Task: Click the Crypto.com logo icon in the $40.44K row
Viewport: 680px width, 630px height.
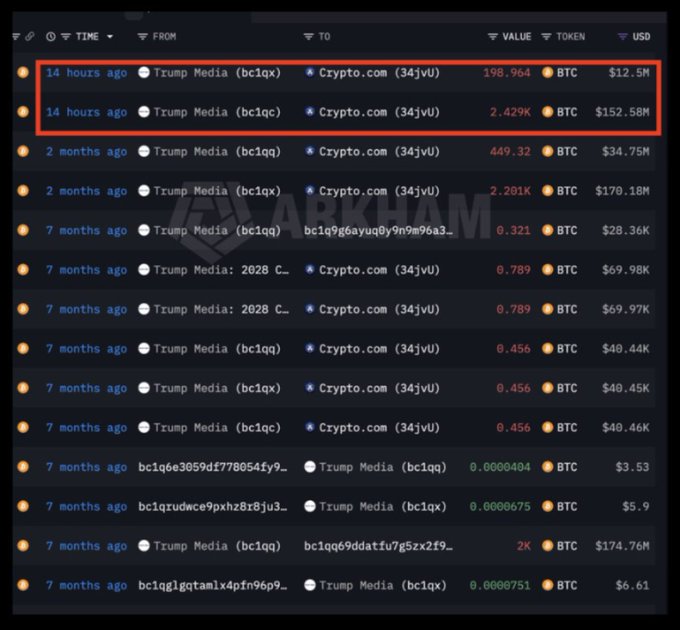Action: click(x=310, y=349)
